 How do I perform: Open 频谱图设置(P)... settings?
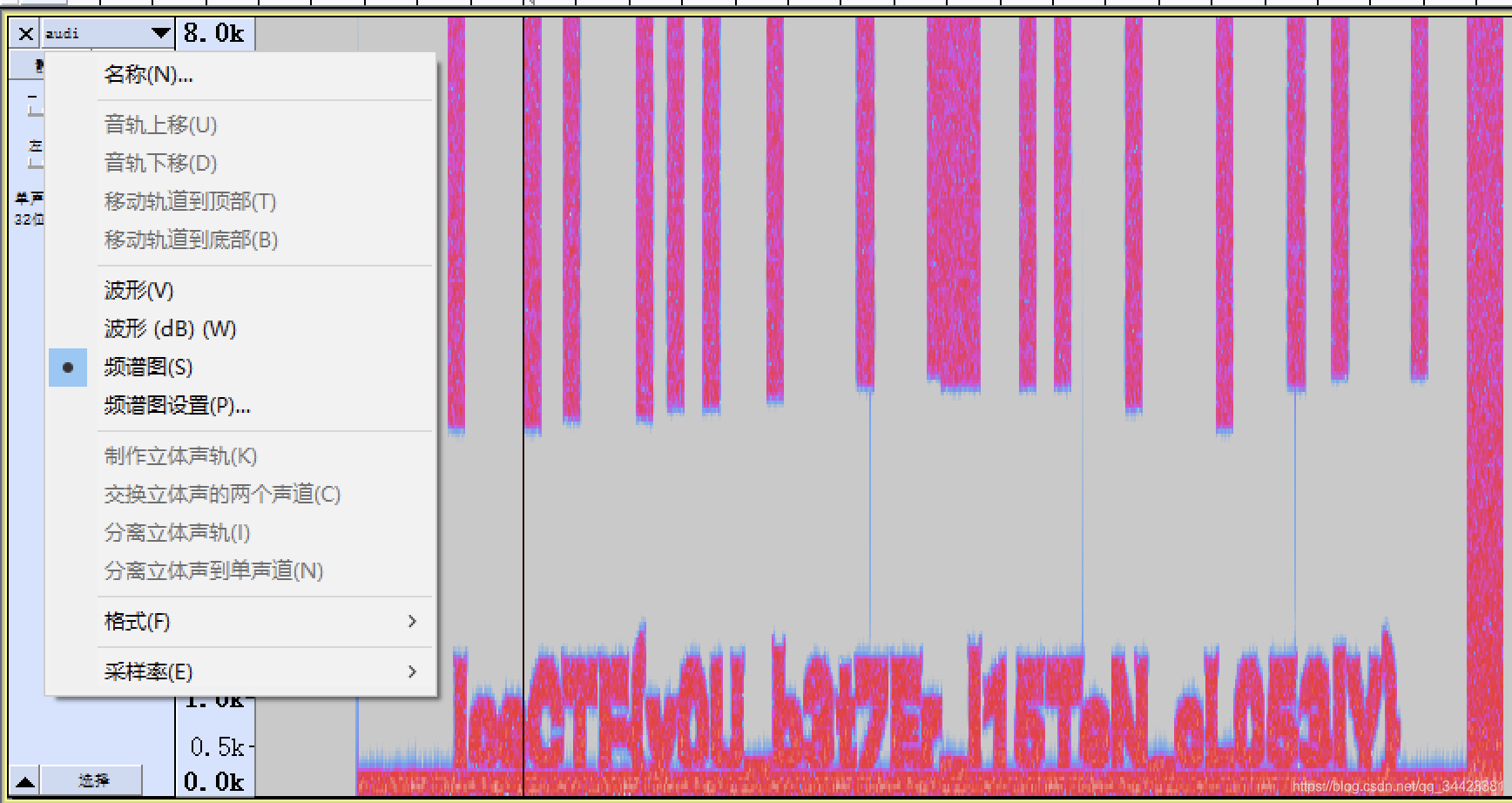(x=240, y=405)
